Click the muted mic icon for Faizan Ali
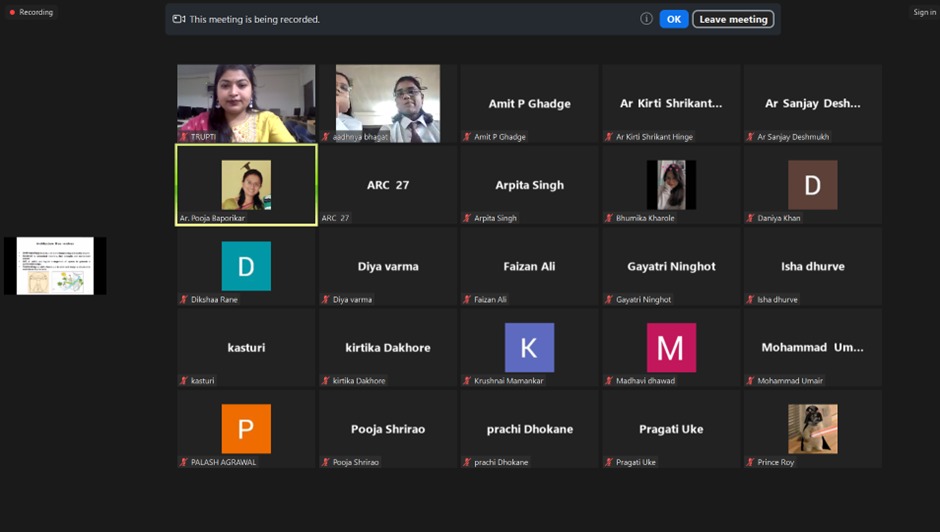Viewport: 940px width, 532px height. click(x=467, y=299)
